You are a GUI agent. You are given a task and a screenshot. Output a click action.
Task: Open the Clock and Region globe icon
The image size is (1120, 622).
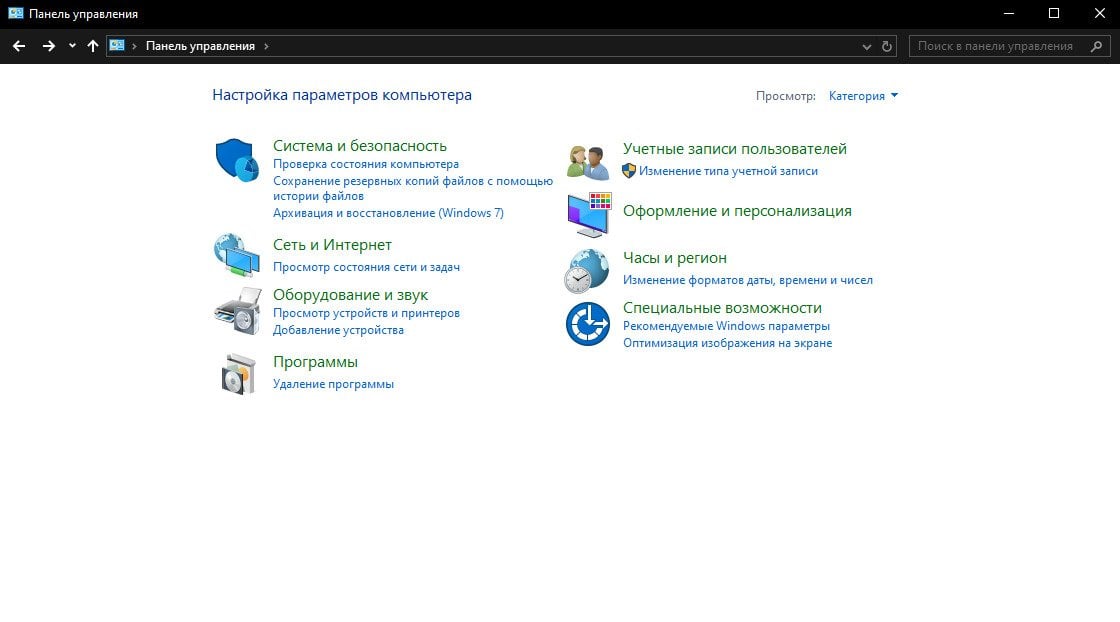(x=586, y=271)
